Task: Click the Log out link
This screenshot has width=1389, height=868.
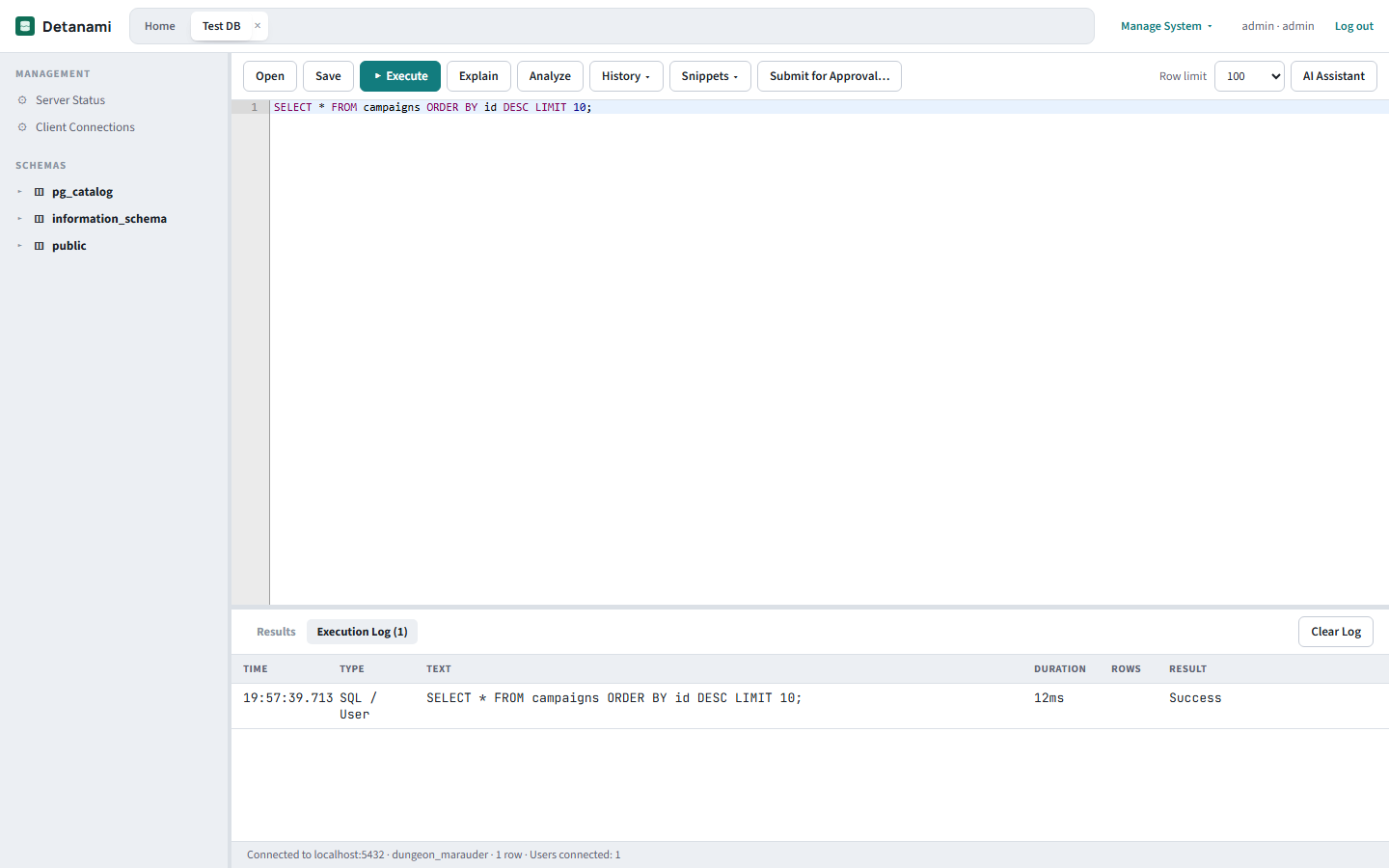Action: (1354, 26)
